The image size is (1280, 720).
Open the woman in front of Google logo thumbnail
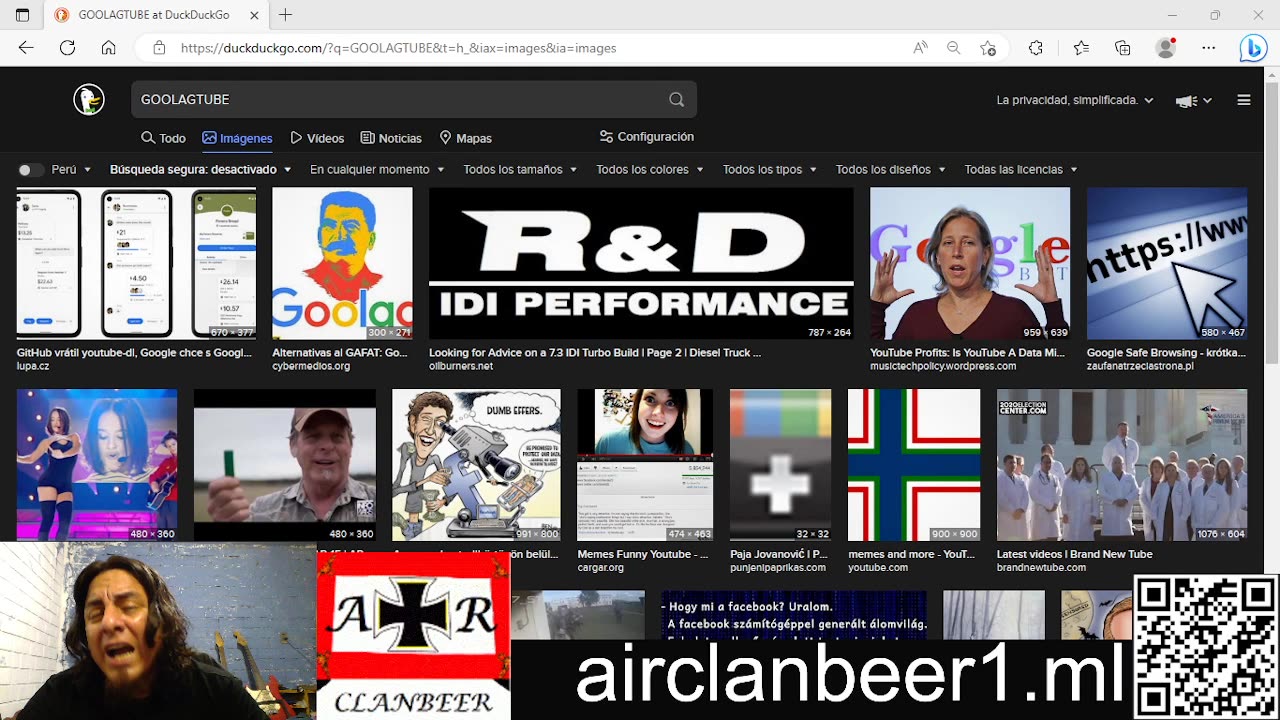pyautogui.click(x=970, y=264)
